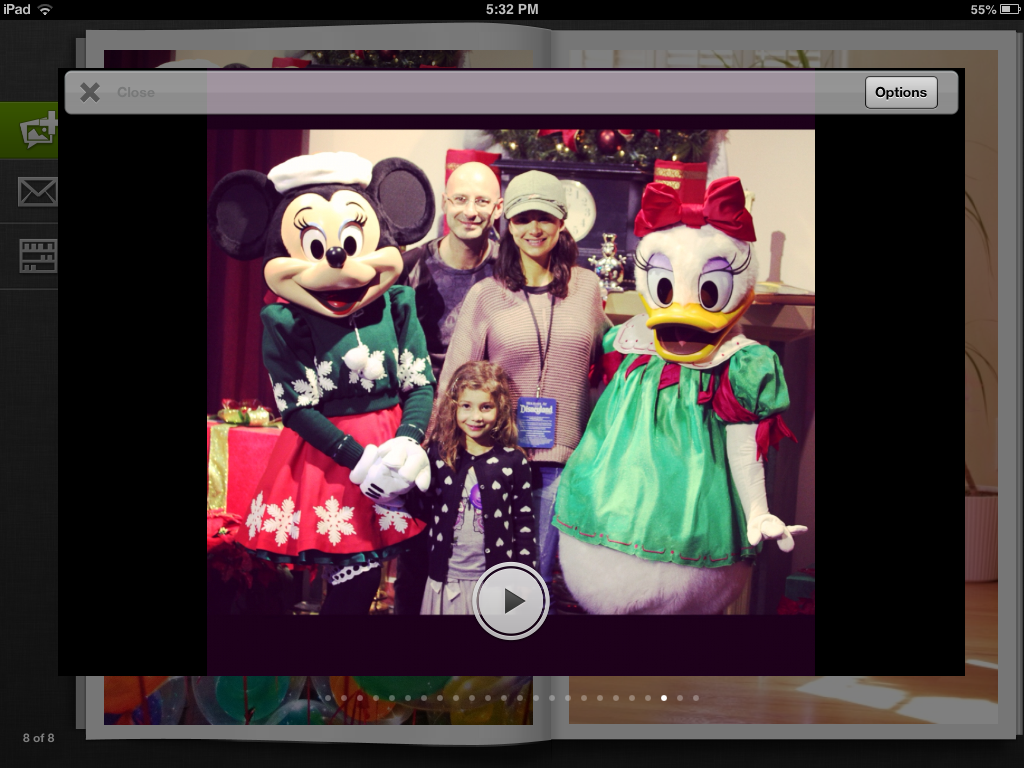Tap the X close icon
This screenshot has width=1024, height=768.
coord(90,93)
